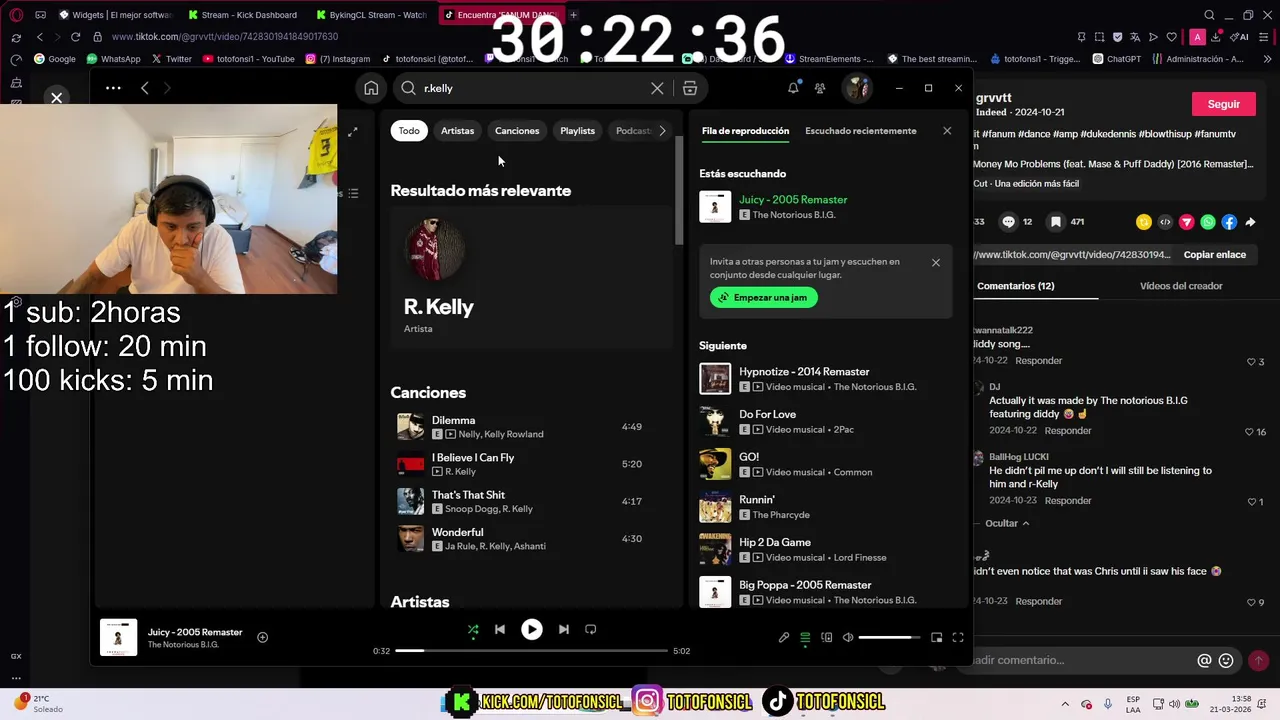Toggle the playback queue panel
The image size is (1280, 720).
click(805, 637)
